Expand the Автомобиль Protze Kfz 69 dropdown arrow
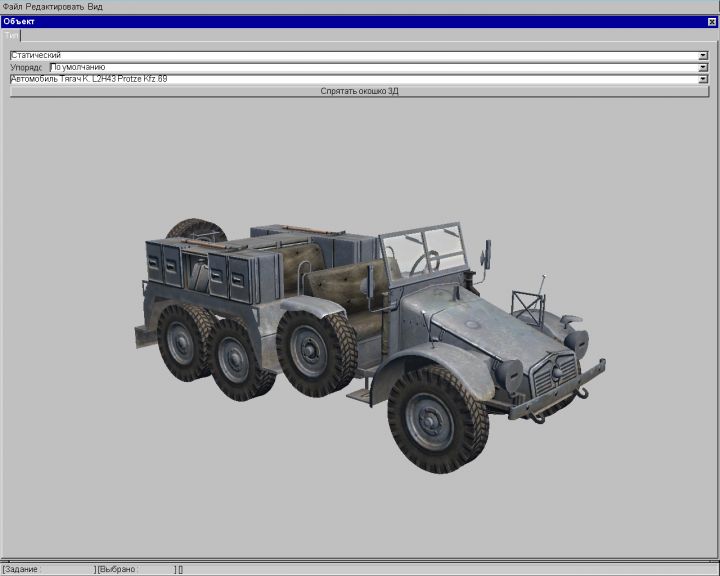The width and height of the screenshot is (720, 576). [x=703, y=78]
